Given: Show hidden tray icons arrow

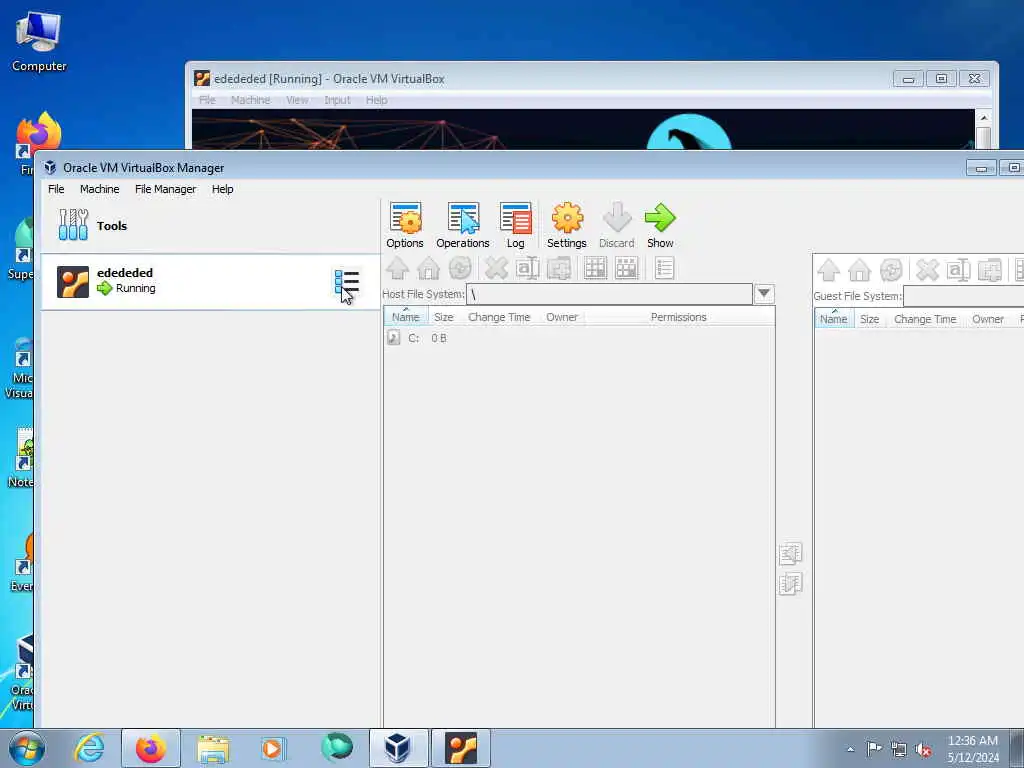Looking at the screenshot, I should [850, 750].
